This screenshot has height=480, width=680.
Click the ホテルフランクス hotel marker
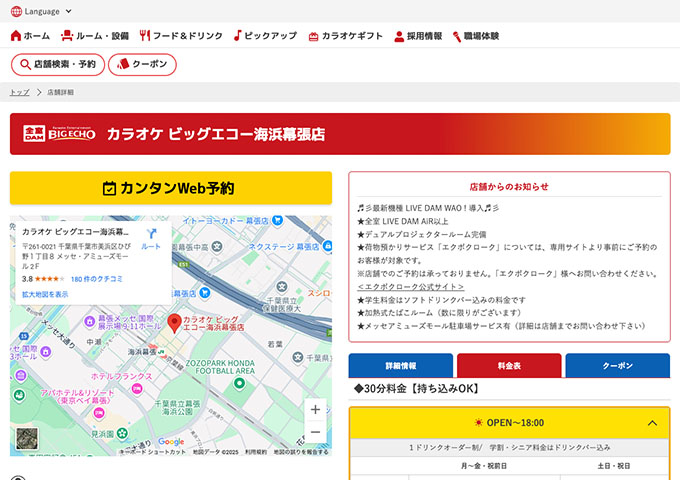point(137,388)
